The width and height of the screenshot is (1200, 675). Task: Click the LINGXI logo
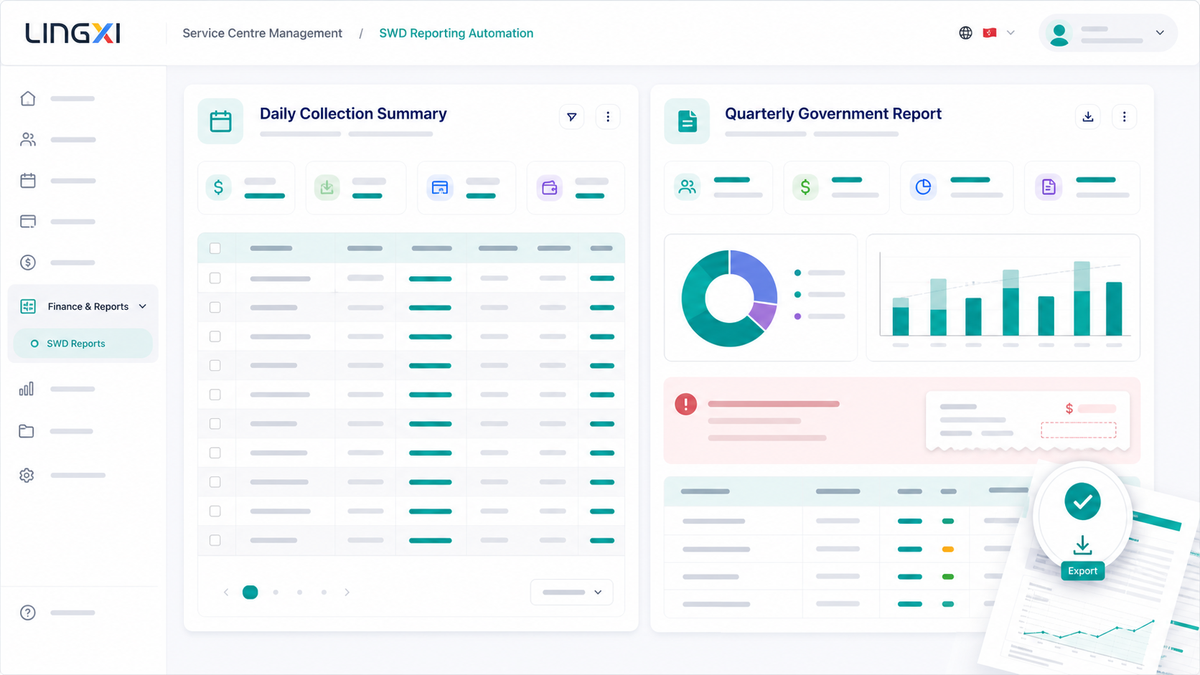click(x=73, y=33)
